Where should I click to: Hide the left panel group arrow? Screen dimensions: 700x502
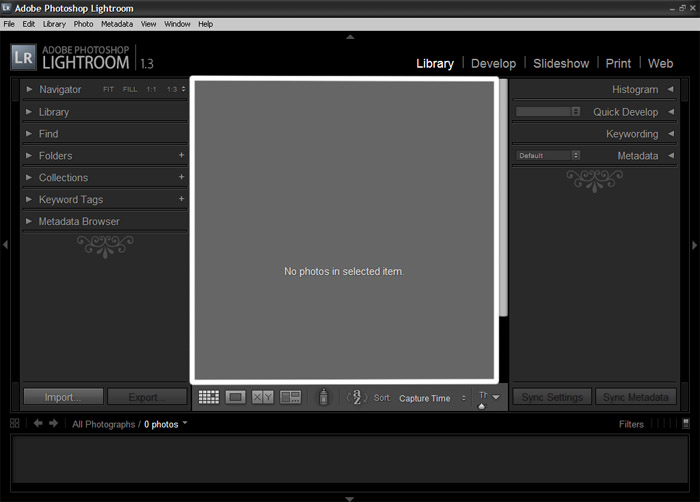[x=5, y=245]
